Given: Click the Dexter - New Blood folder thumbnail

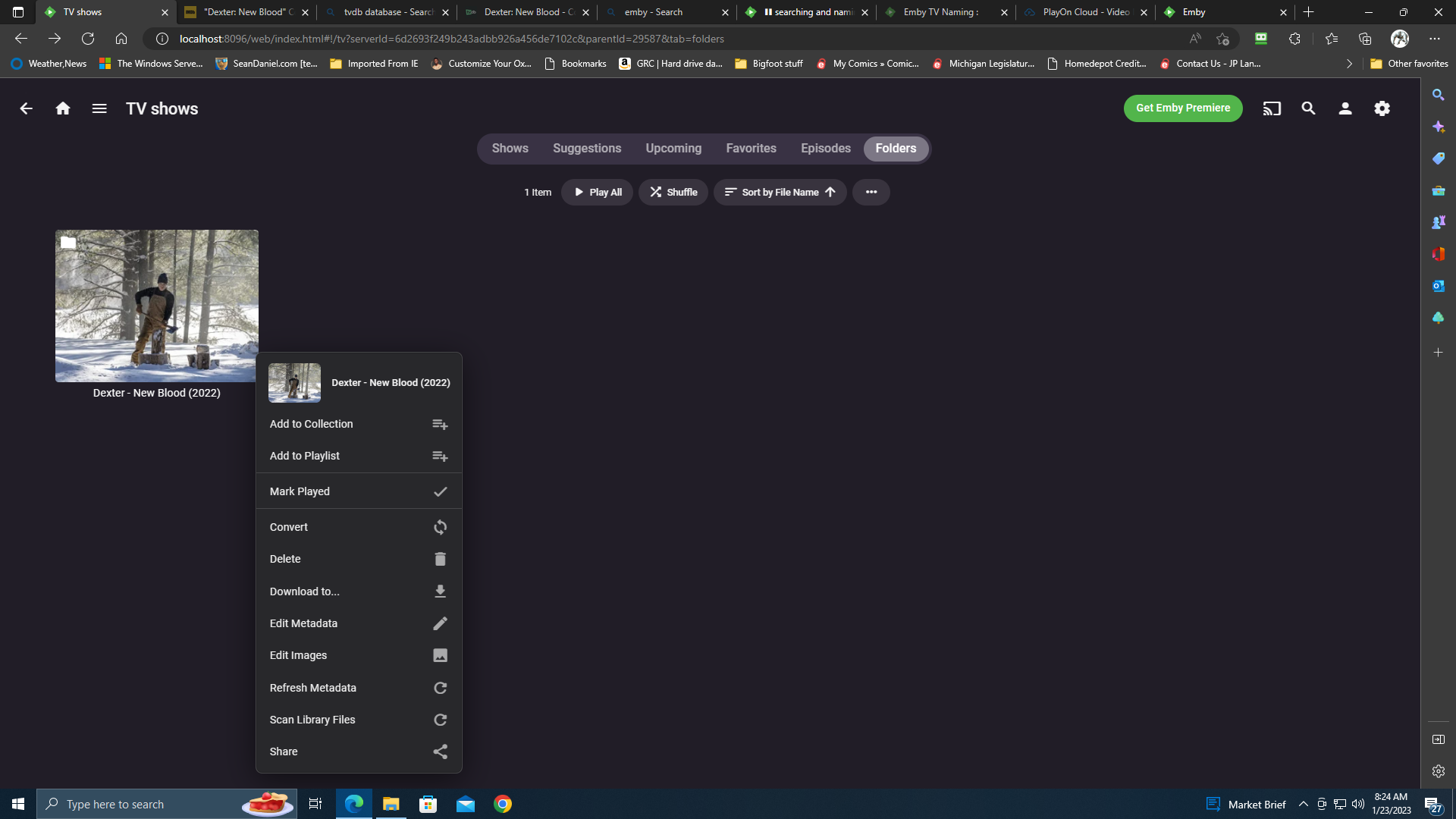Looking at the screenshot, I should [x=157, y=306].
